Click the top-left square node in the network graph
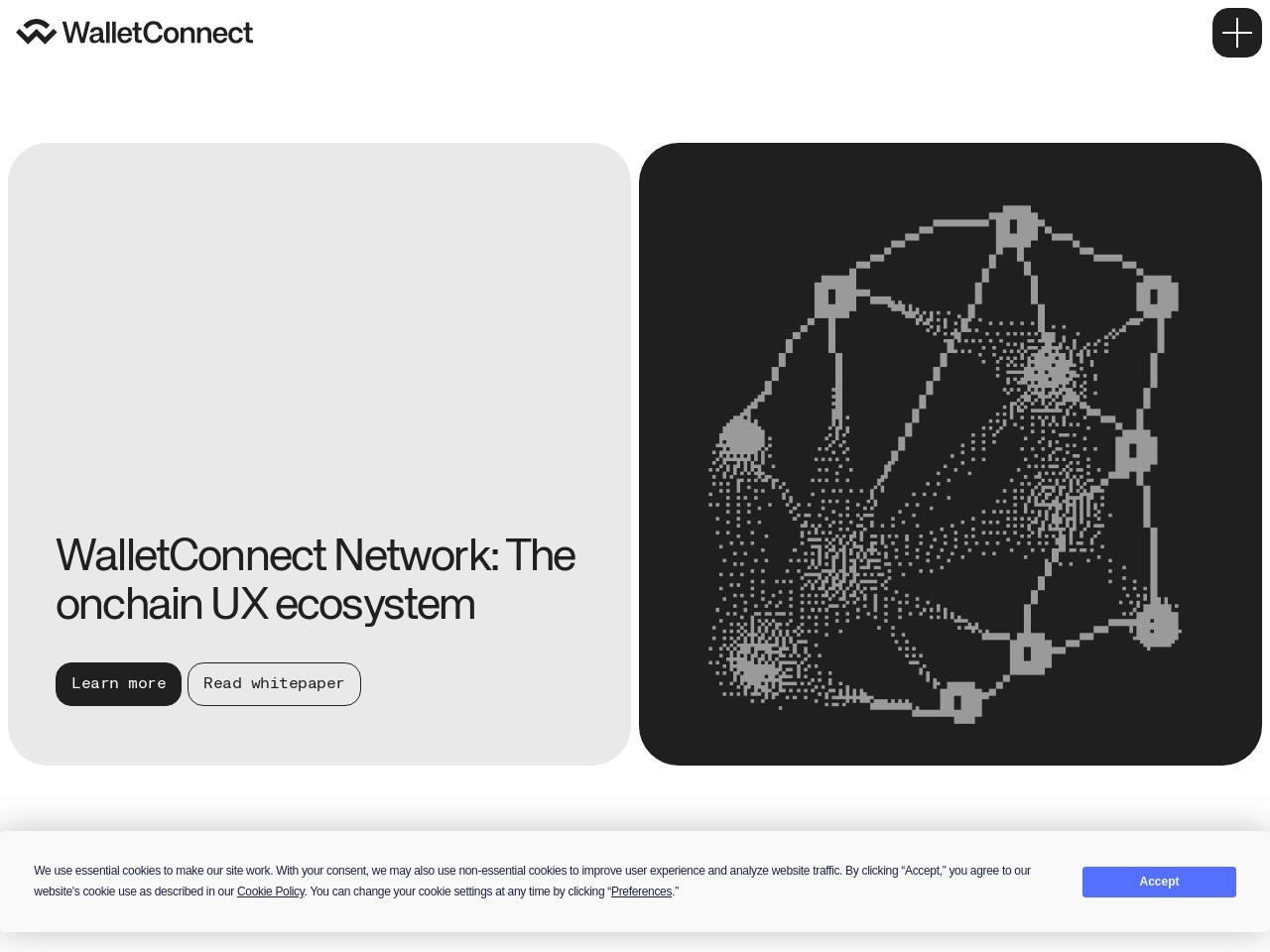Image resolution: width=1270 pixels, height=952 pixels. 831,296
